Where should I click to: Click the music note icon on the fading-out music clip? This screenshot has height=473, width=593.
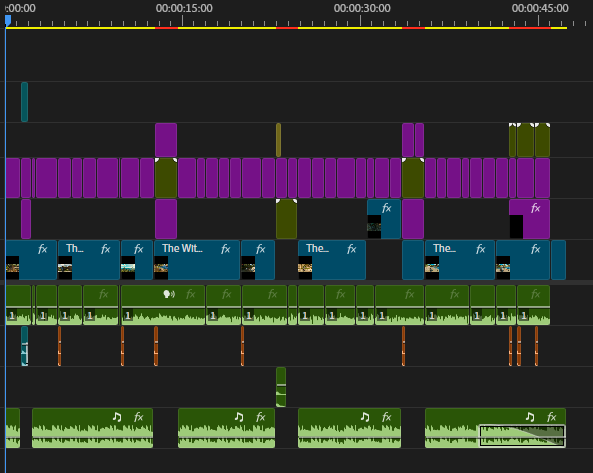(530, 417)
